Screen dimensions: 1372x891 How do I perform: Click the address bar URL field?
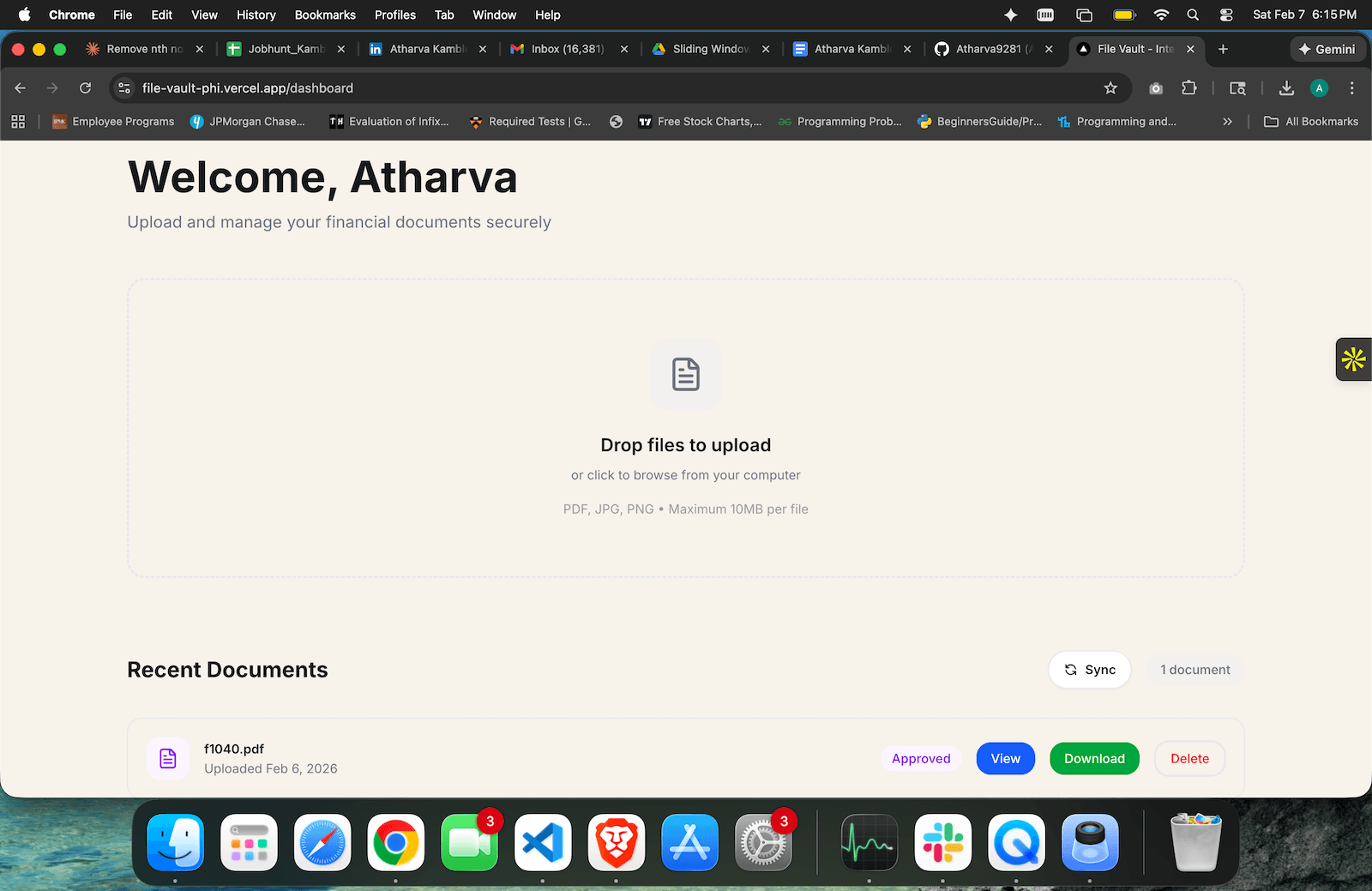(600, 88)
